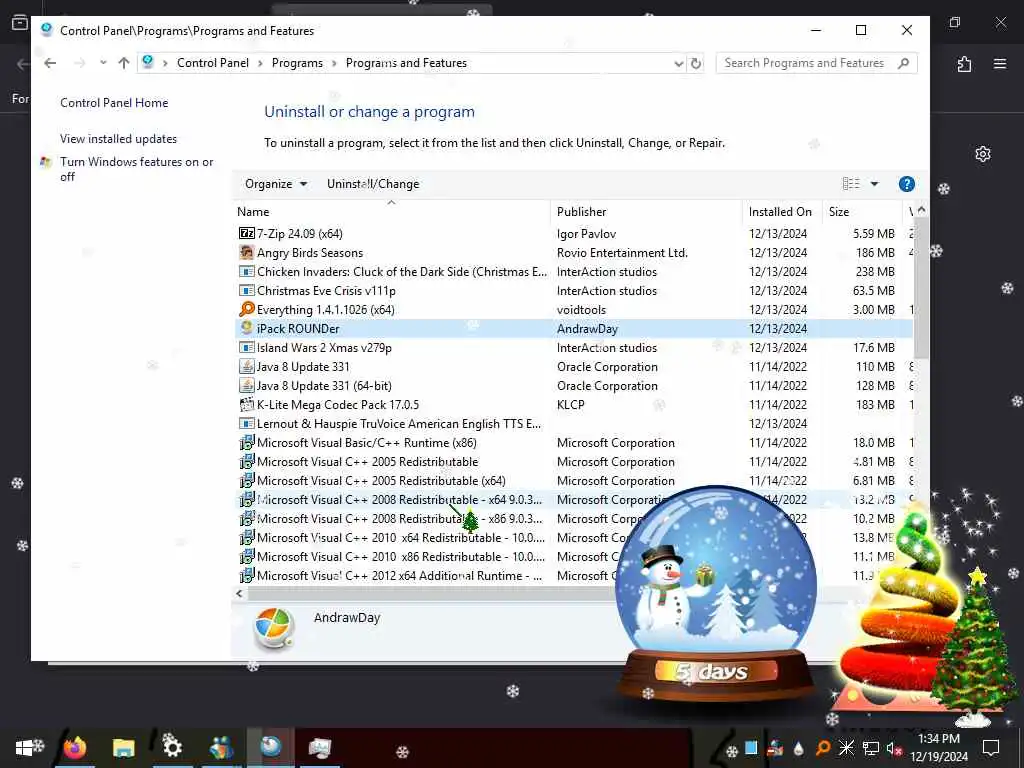Click the scroll up arrow of the list

921,210
